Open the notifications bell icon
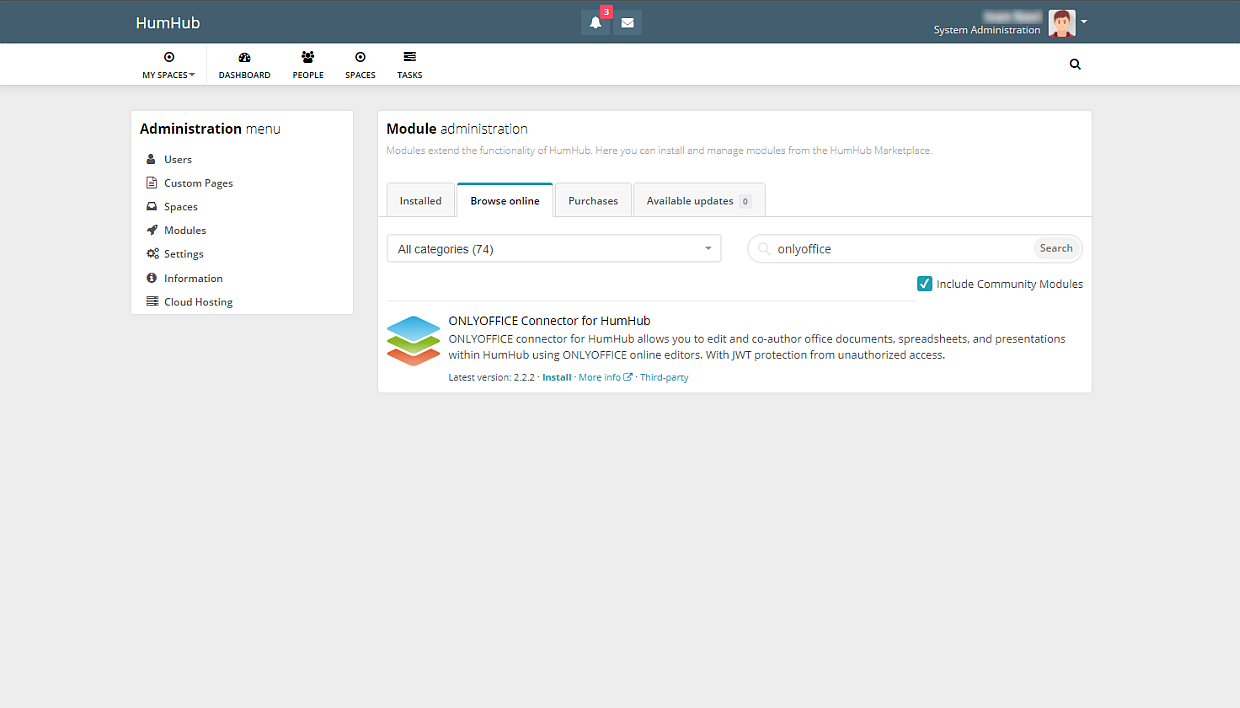Screen dimensions: 1240x708 coord(595,23)
